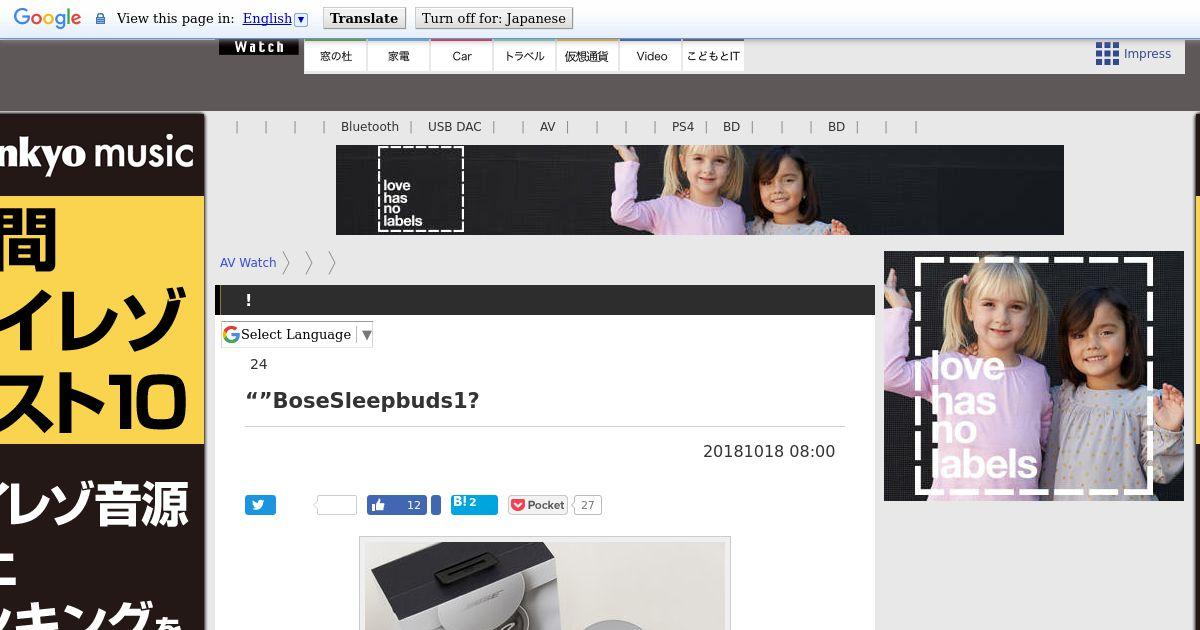
Task: Open the 仮想通貨 tab
Action: 587,56
